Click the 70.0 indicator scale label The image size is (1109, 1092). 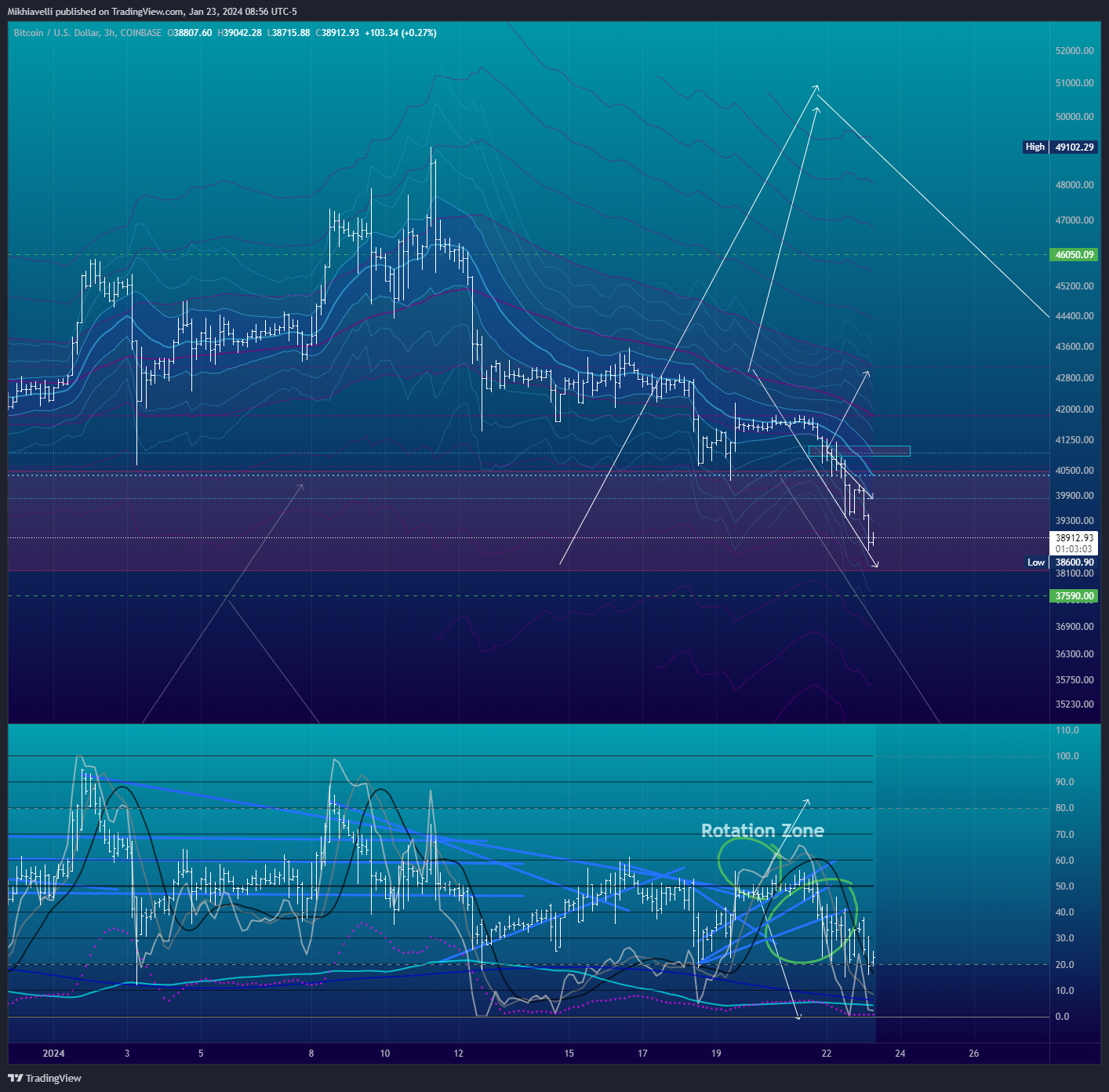click(1064, 835)
